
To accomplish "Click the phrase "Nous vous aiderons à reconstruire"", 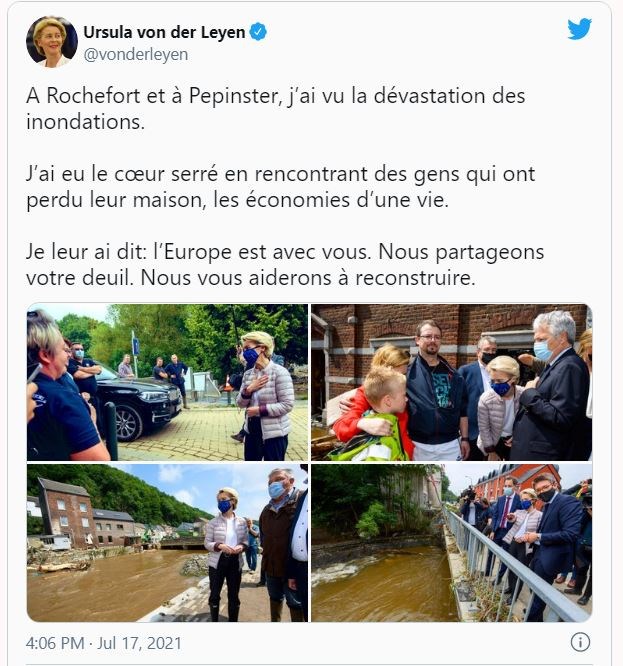I will 306,278.
